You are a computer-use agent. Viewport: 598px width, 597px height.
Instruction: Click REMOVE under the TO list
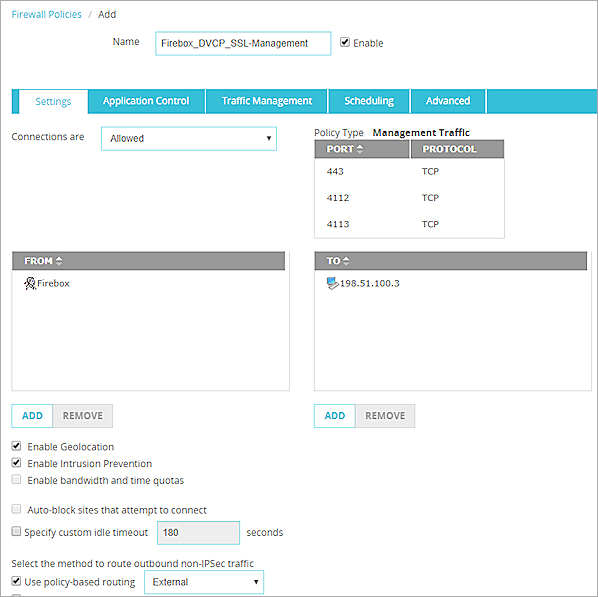pyautogui.click(x=385, y=416)
